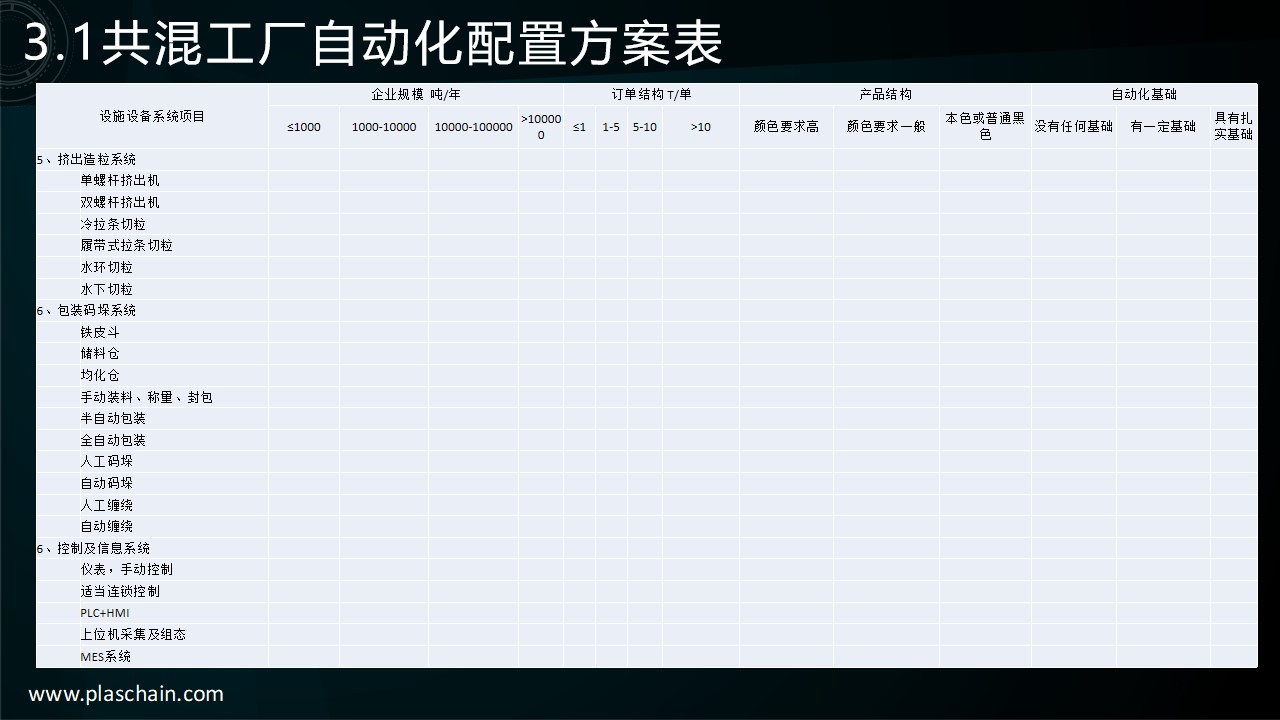Select the 5、挤出造粒系统 section row

coord(87,160)
